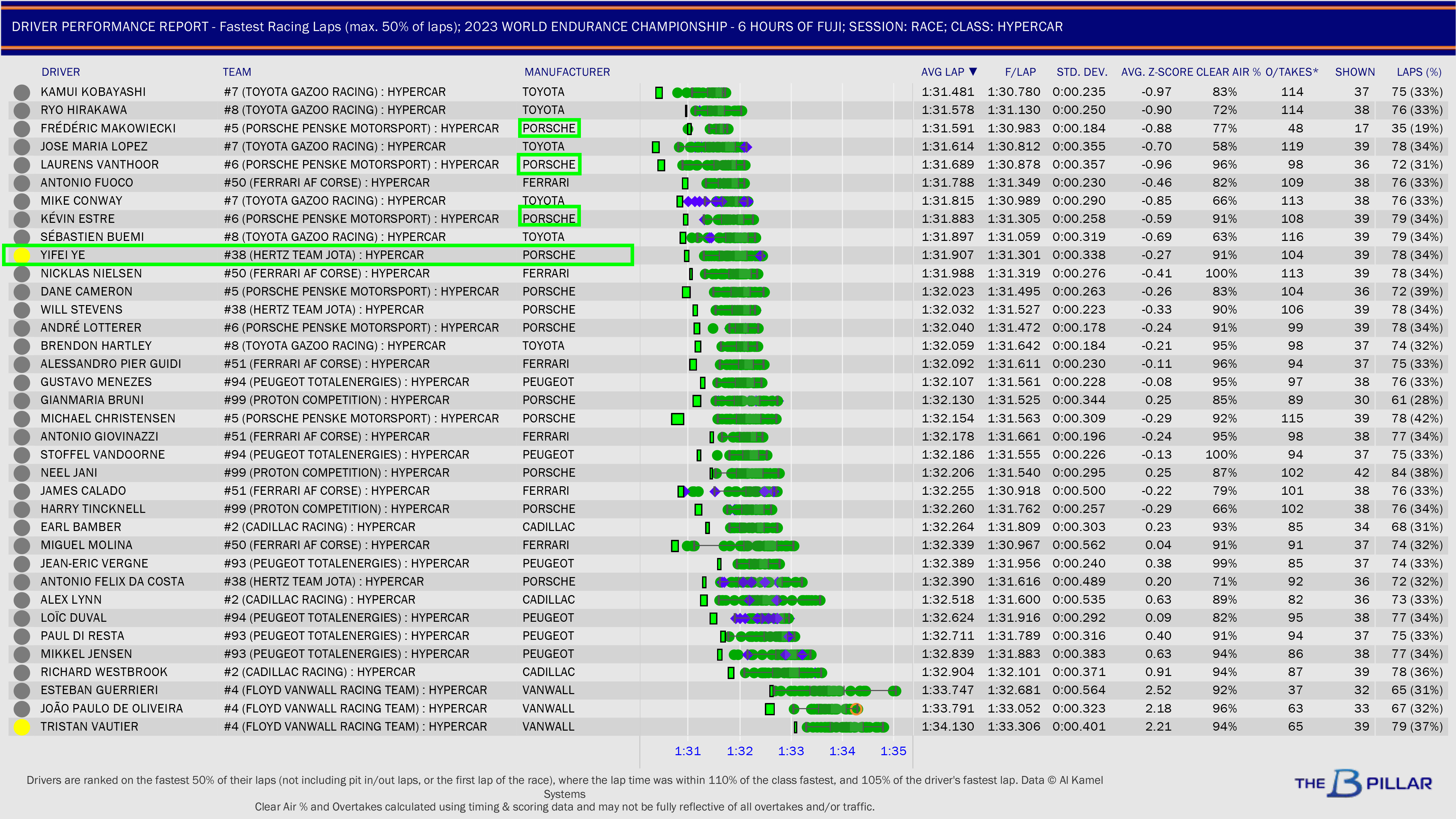Viewport: 1456px width, 819px height.
Task: Select the Brendon Hartley driver name
Action: [x=96, y=346]
